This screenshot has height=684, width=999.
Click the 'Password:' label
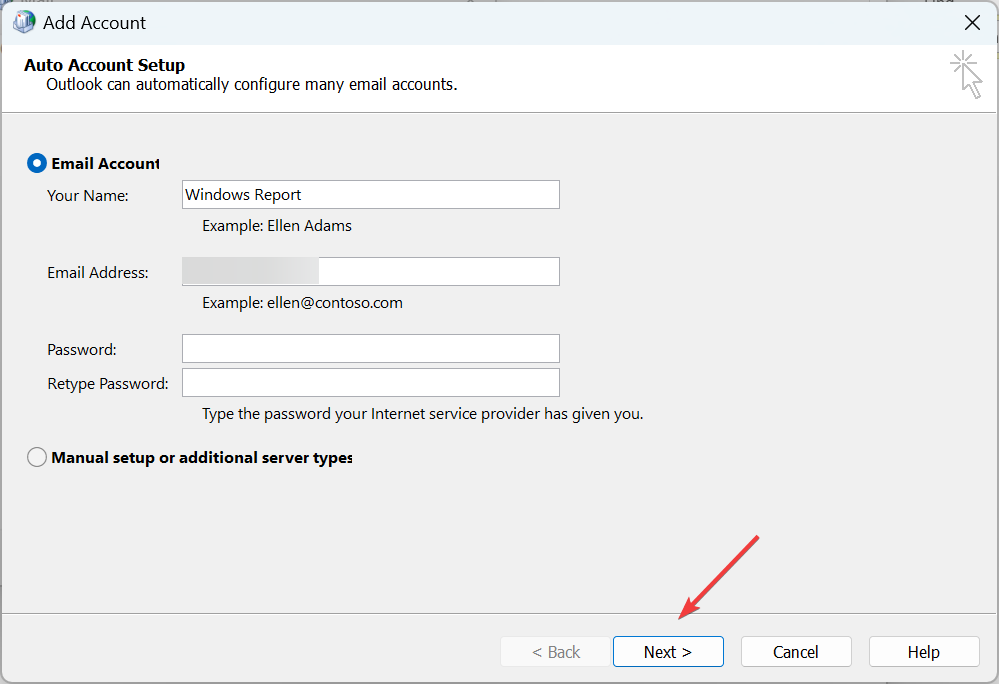pyautogui.click(x=82, y=350)
